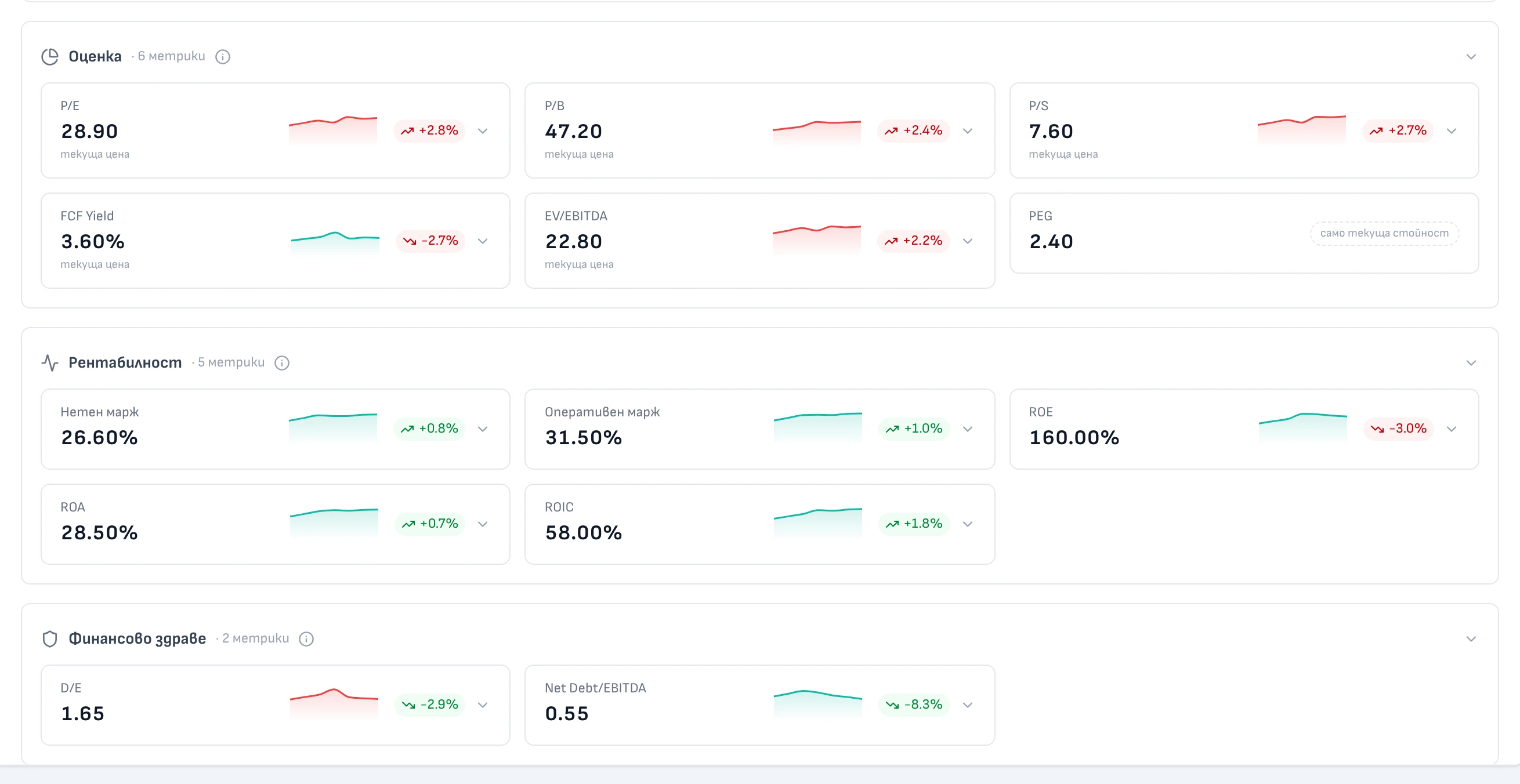Expand the Нетен марж metric card

click(x=483, y=429)
